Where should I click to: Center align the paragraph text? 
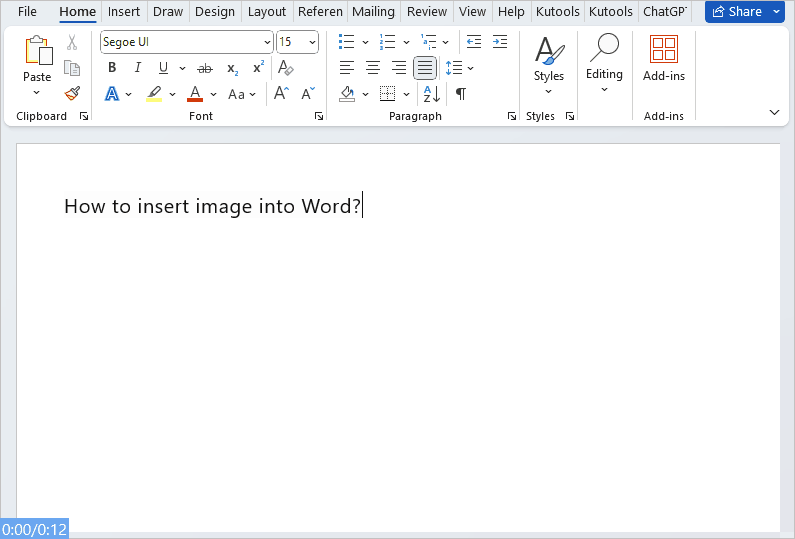(x=373, y=68)
